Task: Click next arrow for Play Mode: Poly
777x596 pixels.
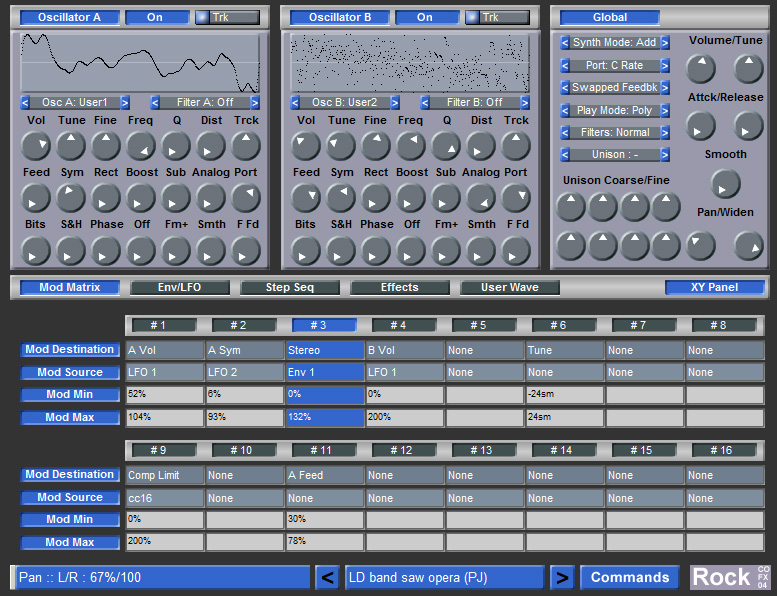Action: point(665,110)
